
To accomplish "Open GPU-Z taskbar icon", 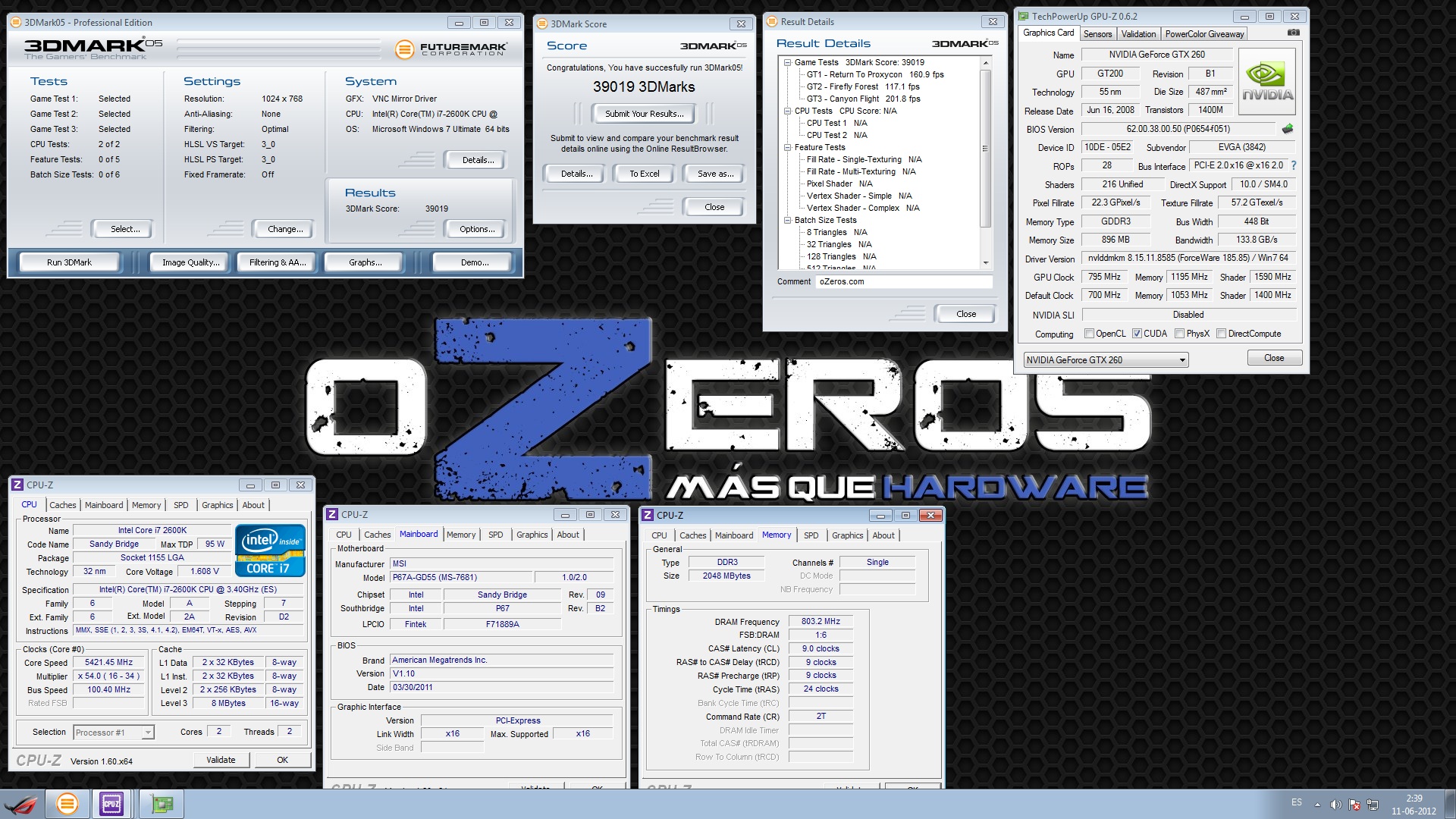I will pos(162,804).
